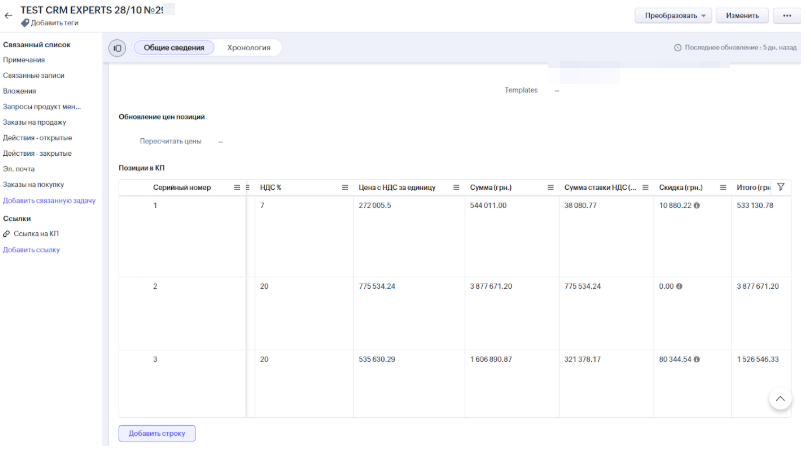Open the three-dots more options menu
This screenshot has width=806, height=468.
[x=787, y=15]
